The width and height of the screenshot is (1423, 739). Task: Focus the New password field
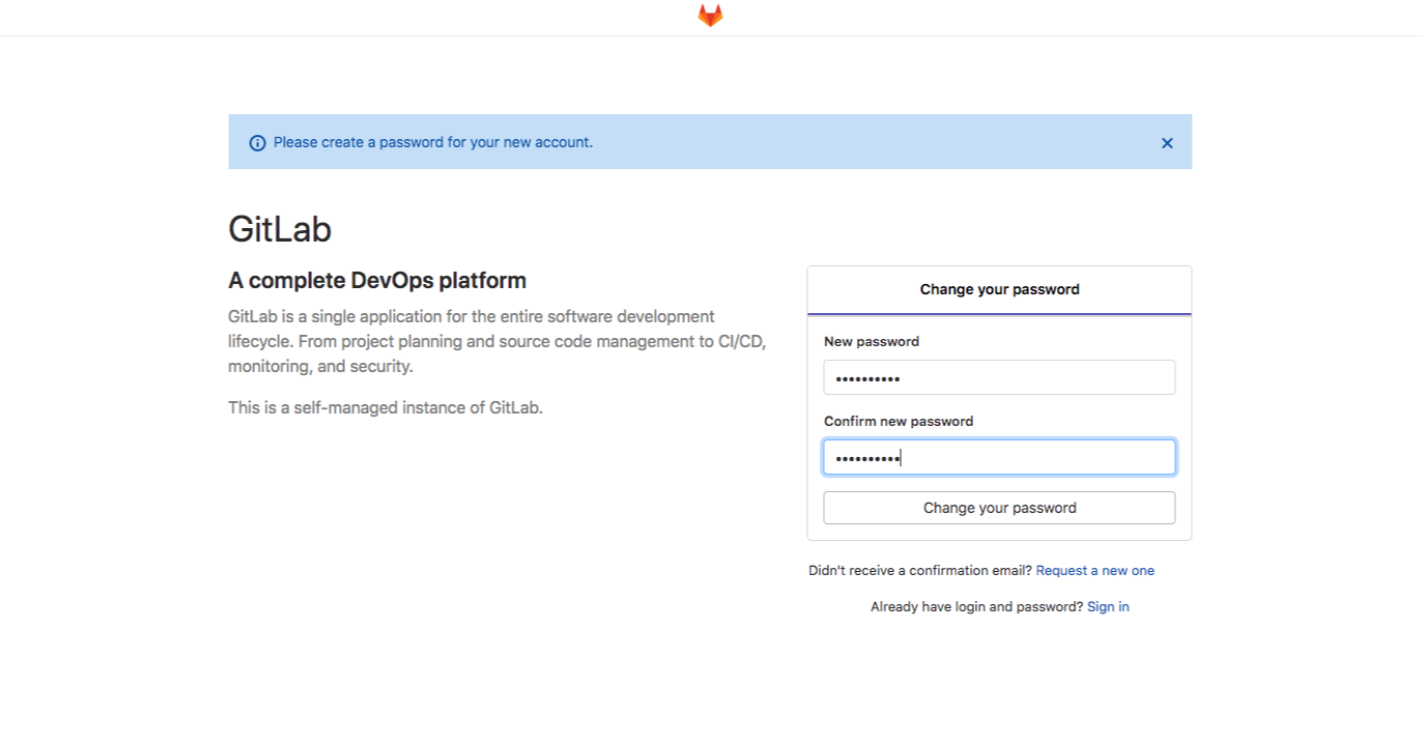tap(999, 378)
